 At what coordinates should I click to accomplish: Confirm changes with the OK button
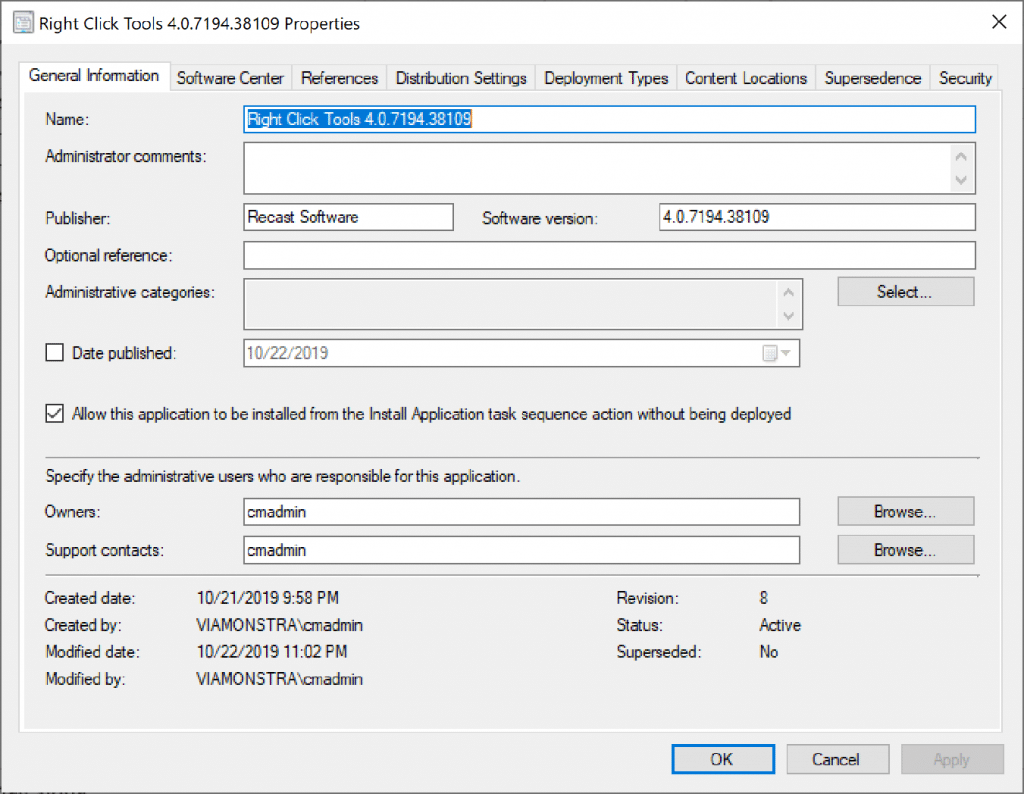722,759
